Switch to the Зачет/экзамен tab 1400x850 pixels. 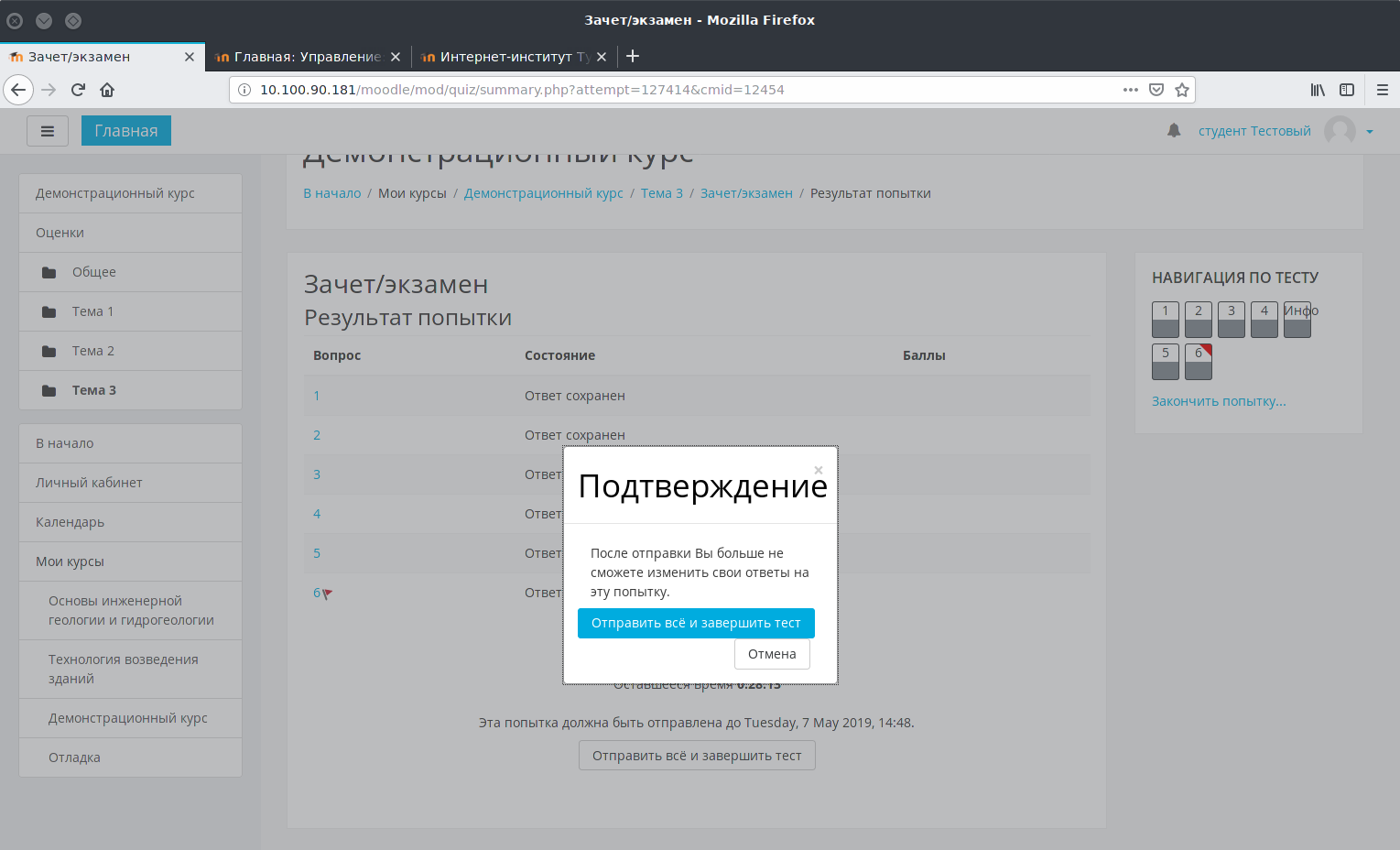[101, 57]
